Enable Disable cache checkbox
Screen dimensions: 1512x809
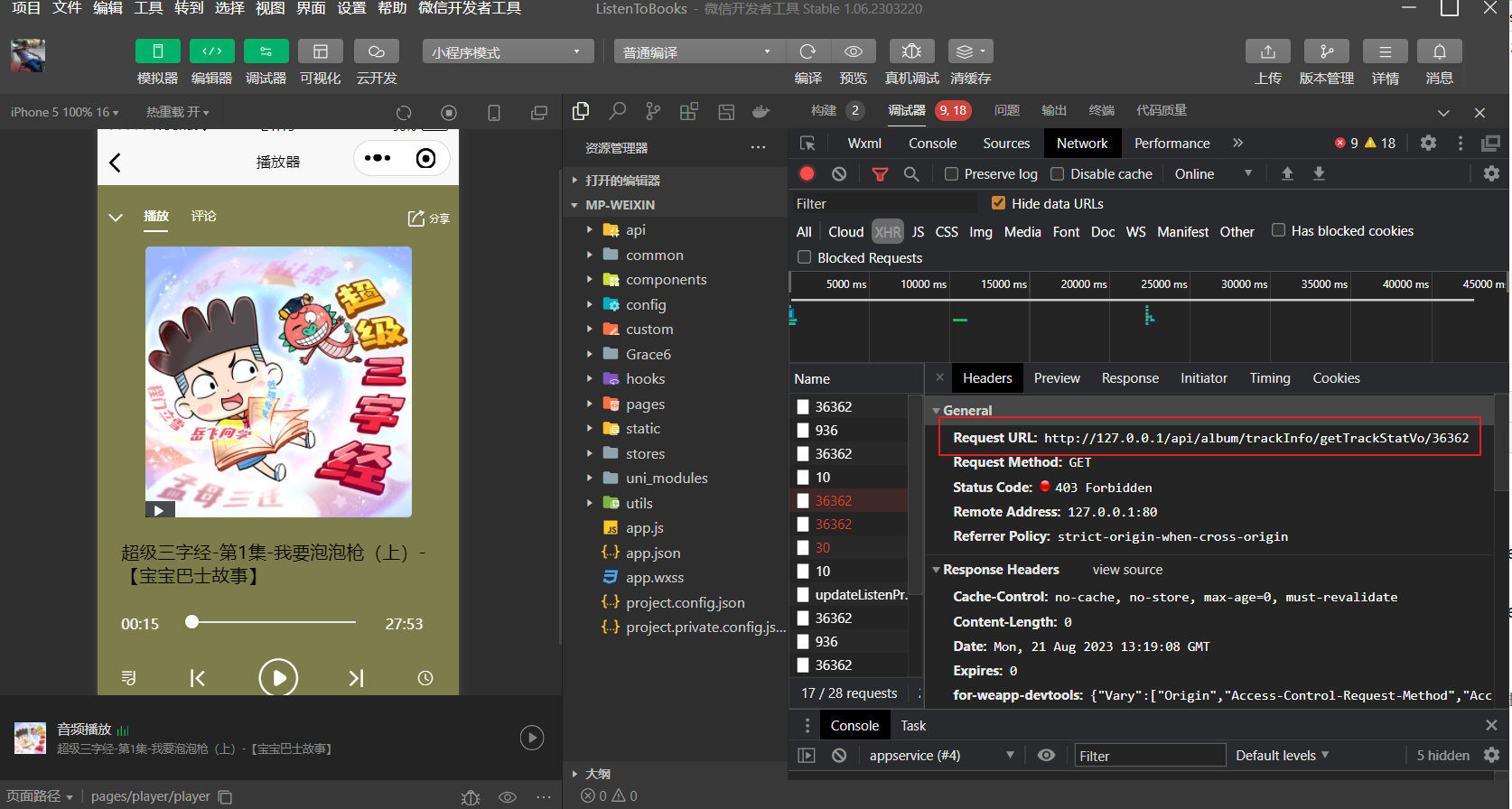click(1057, 174)
